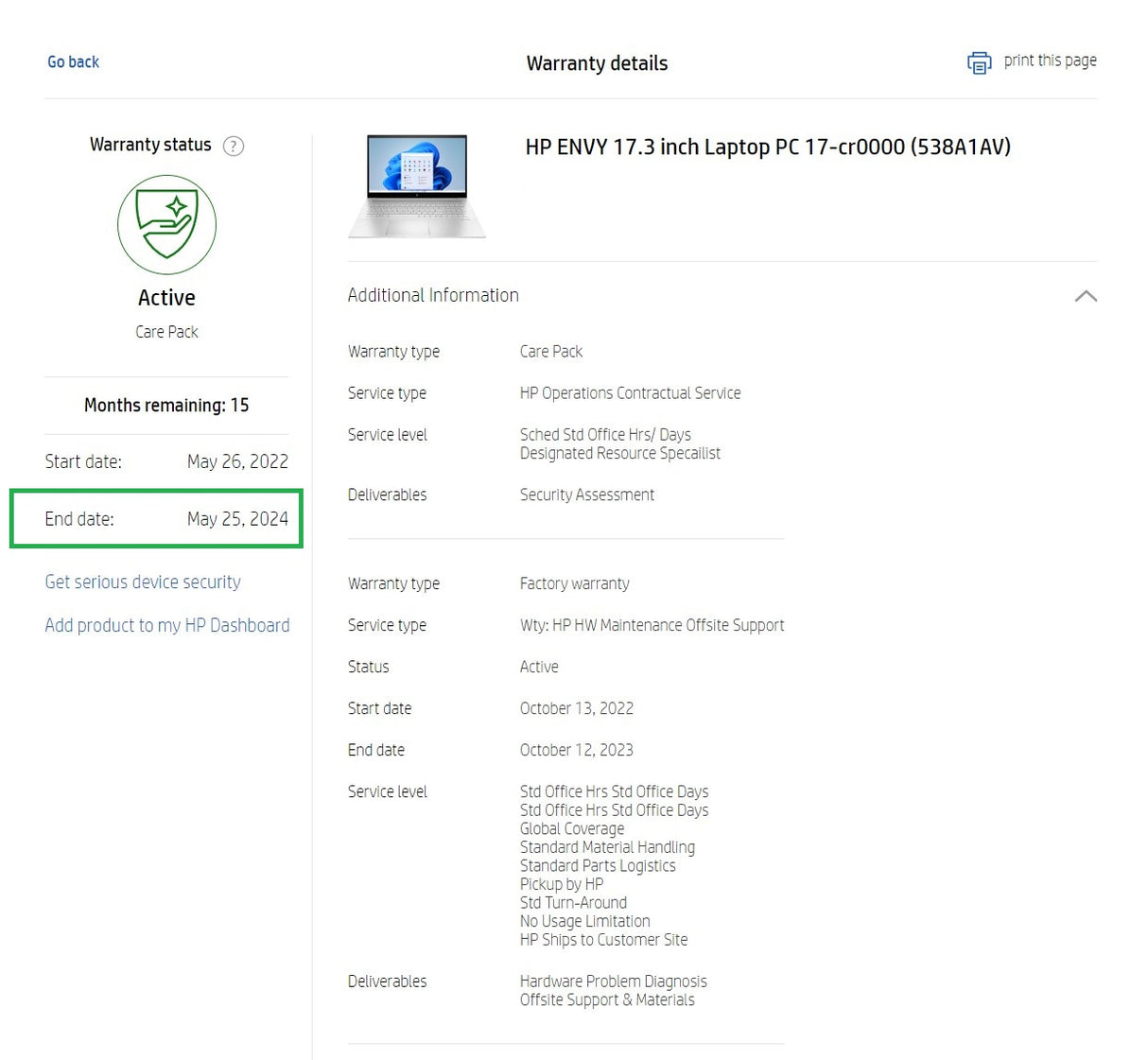Select Hardware Problem Diagnosis deliverable
The height and width of the screenshot is (1060, 1148).
pos(614,982)
